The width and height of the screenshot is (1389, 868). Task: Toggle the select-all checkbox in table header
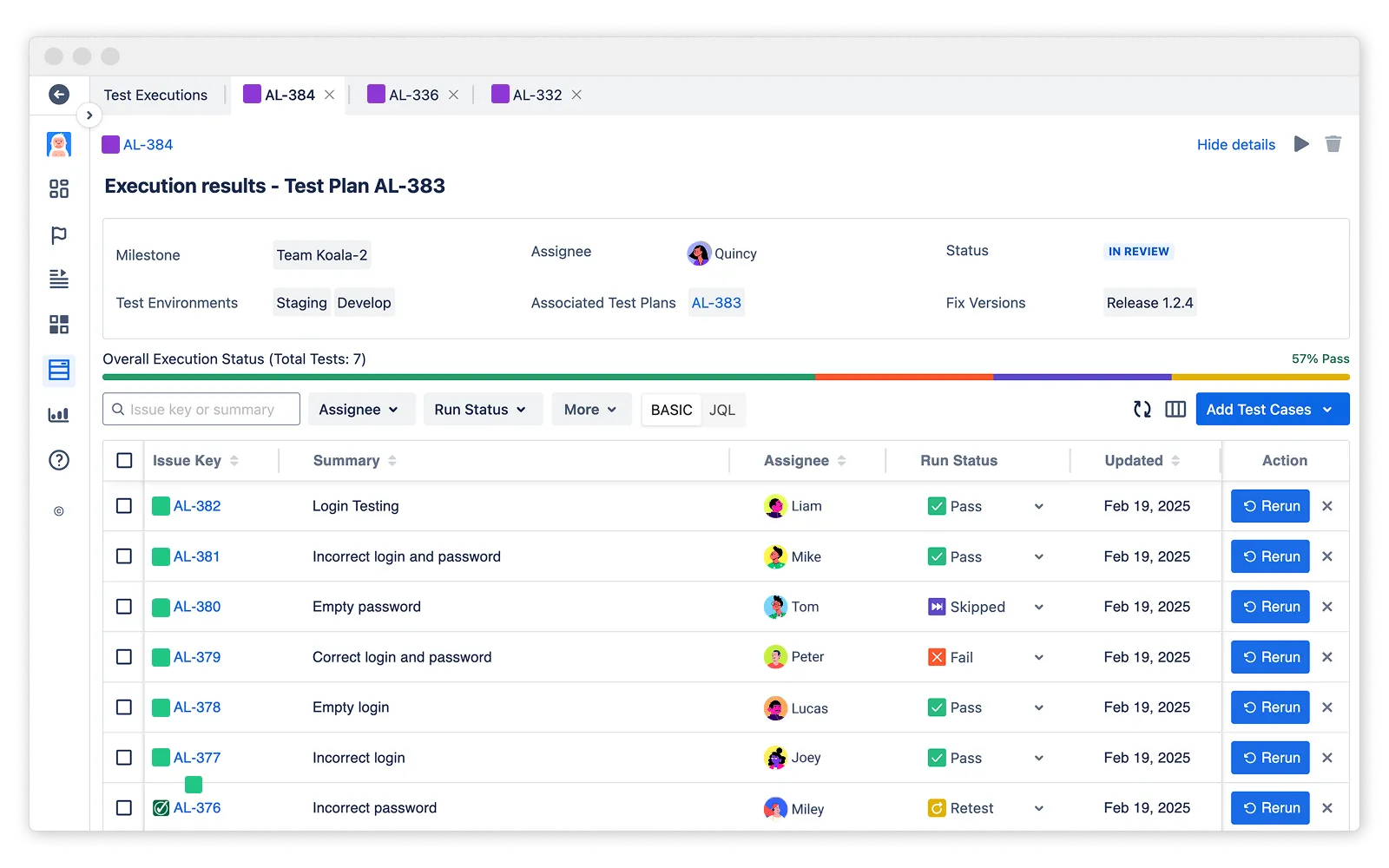coord(124,461)
